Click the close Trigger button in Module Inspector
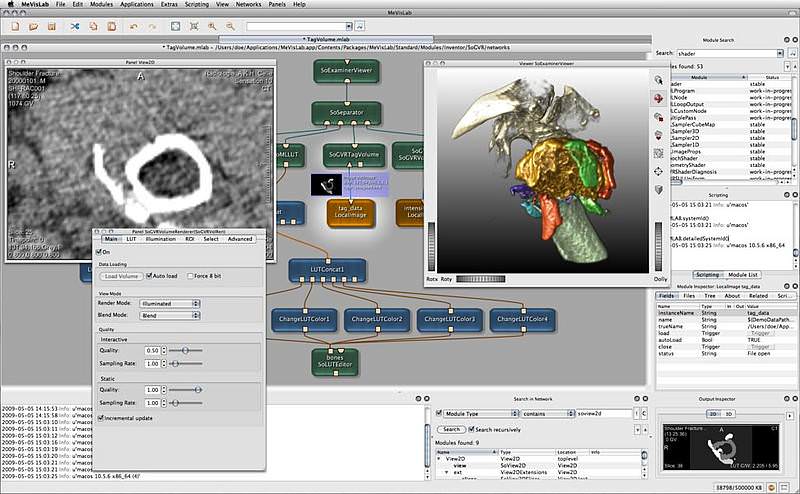This screenshot has width=800, height=494. [x=760, y=347]
